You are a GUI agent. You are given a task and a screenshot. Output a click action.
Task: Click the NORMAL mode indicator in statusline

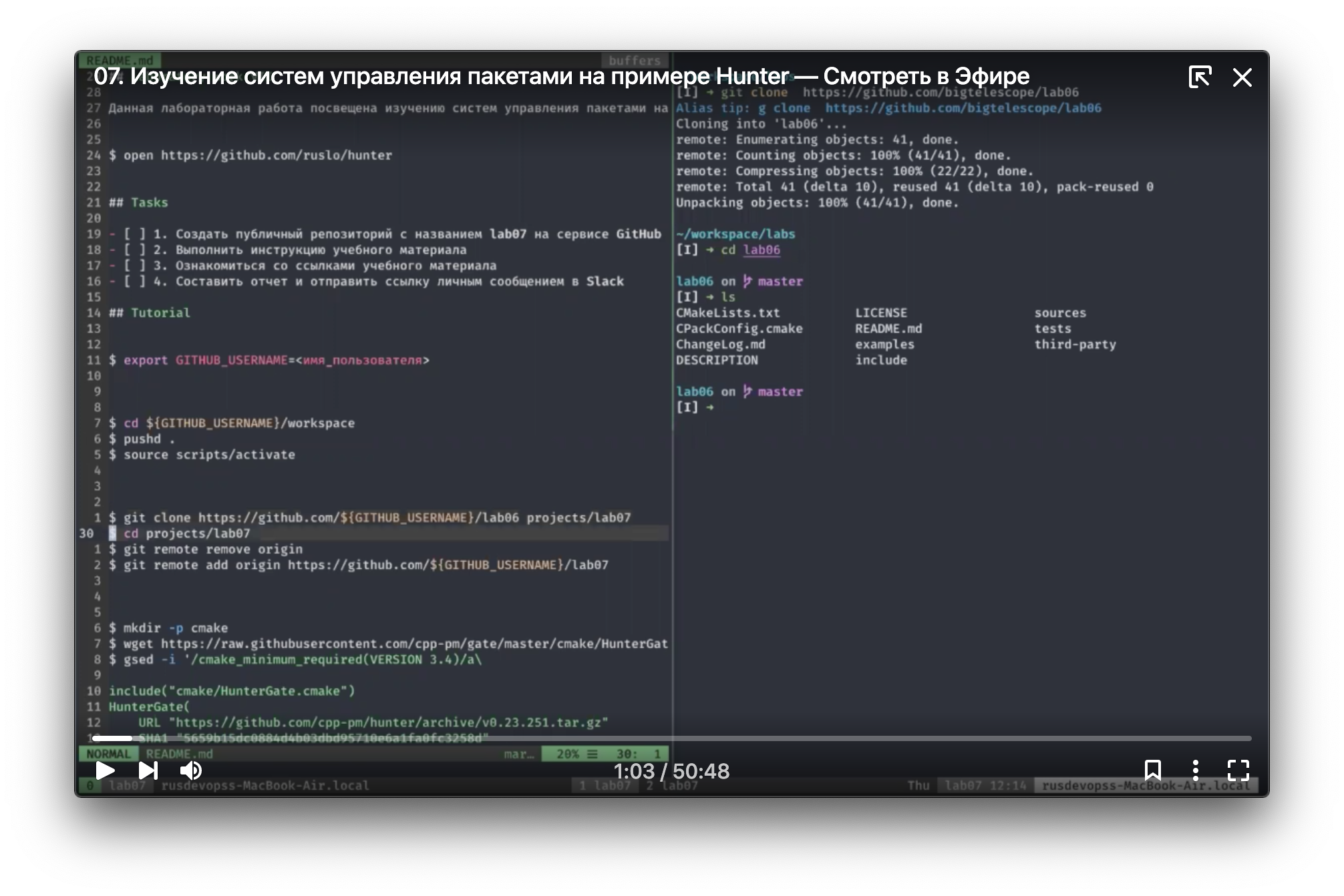(x=108, y=754)
